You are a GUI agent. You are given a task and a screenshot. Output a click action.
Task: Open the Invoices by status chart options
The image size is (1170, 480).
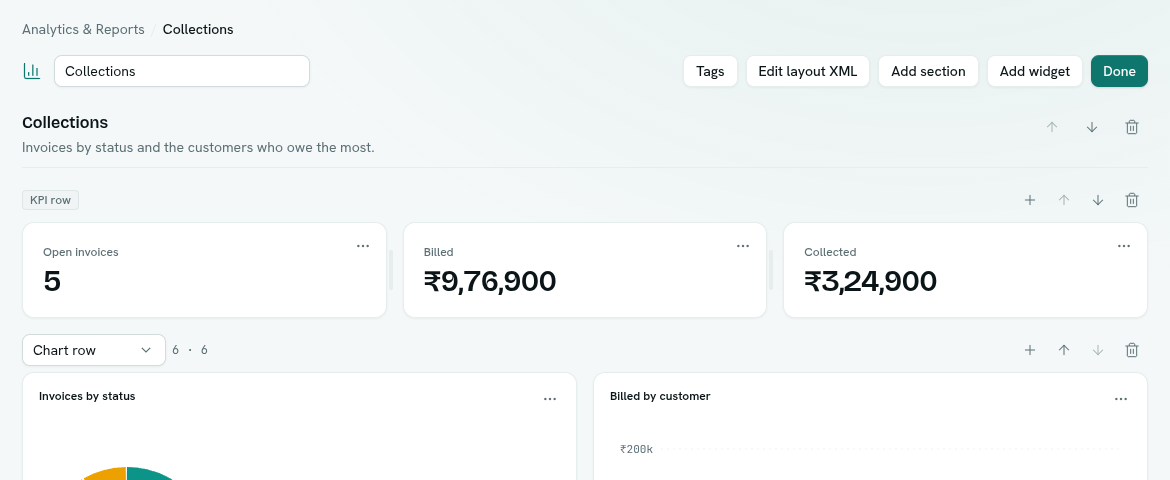point(550,399)
